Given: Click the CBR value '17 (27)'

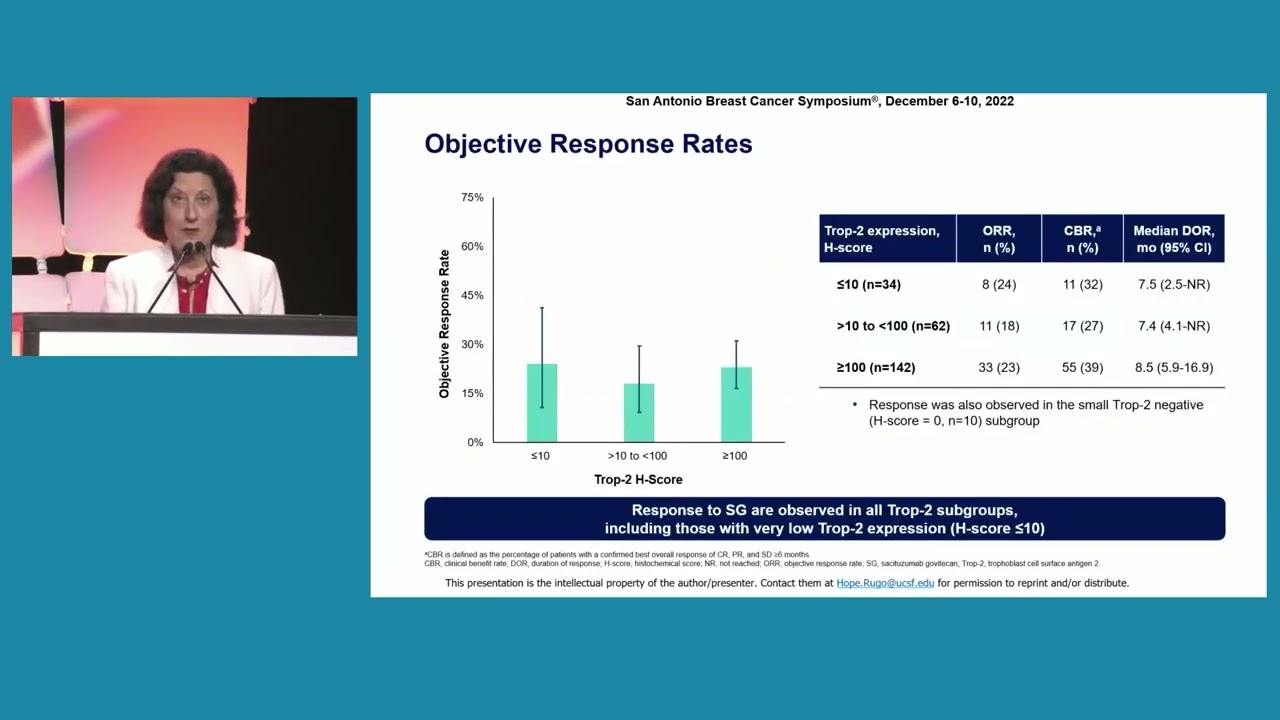Looking at the screenshot, I should [1083, 326].
